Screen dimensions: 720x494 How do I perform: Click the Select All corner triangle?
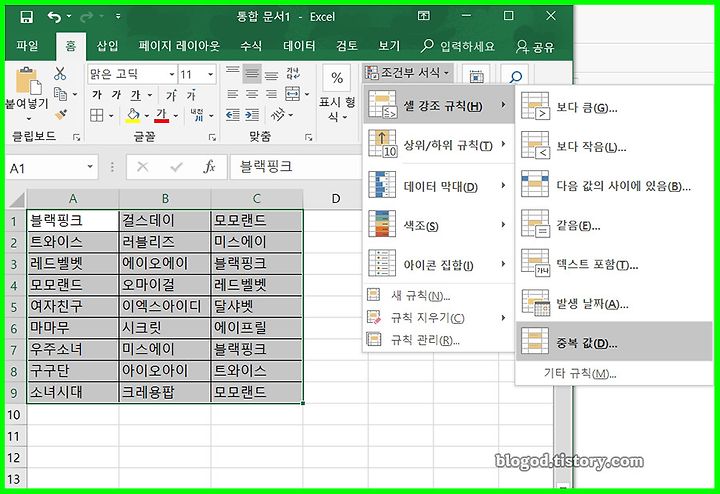click(x=17, y=199)
